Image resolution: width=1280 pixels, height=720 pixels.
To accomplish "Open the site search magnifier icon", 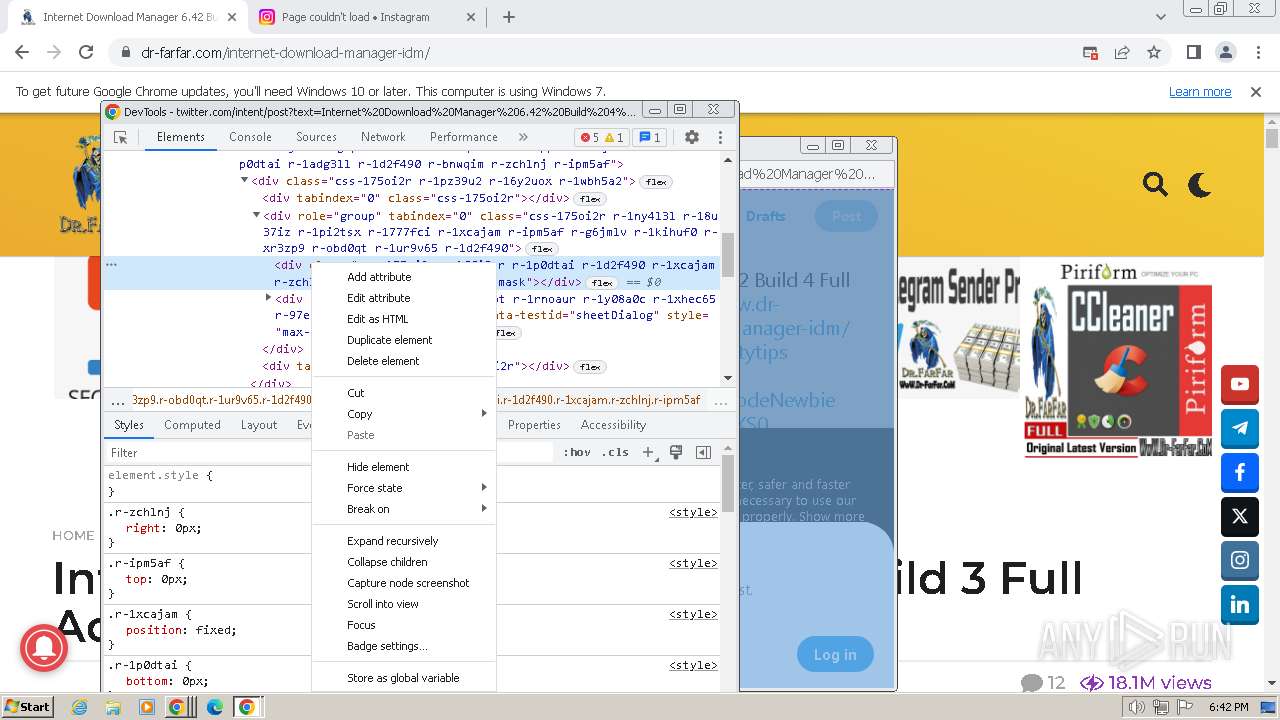I will (x=1155, y=184).
